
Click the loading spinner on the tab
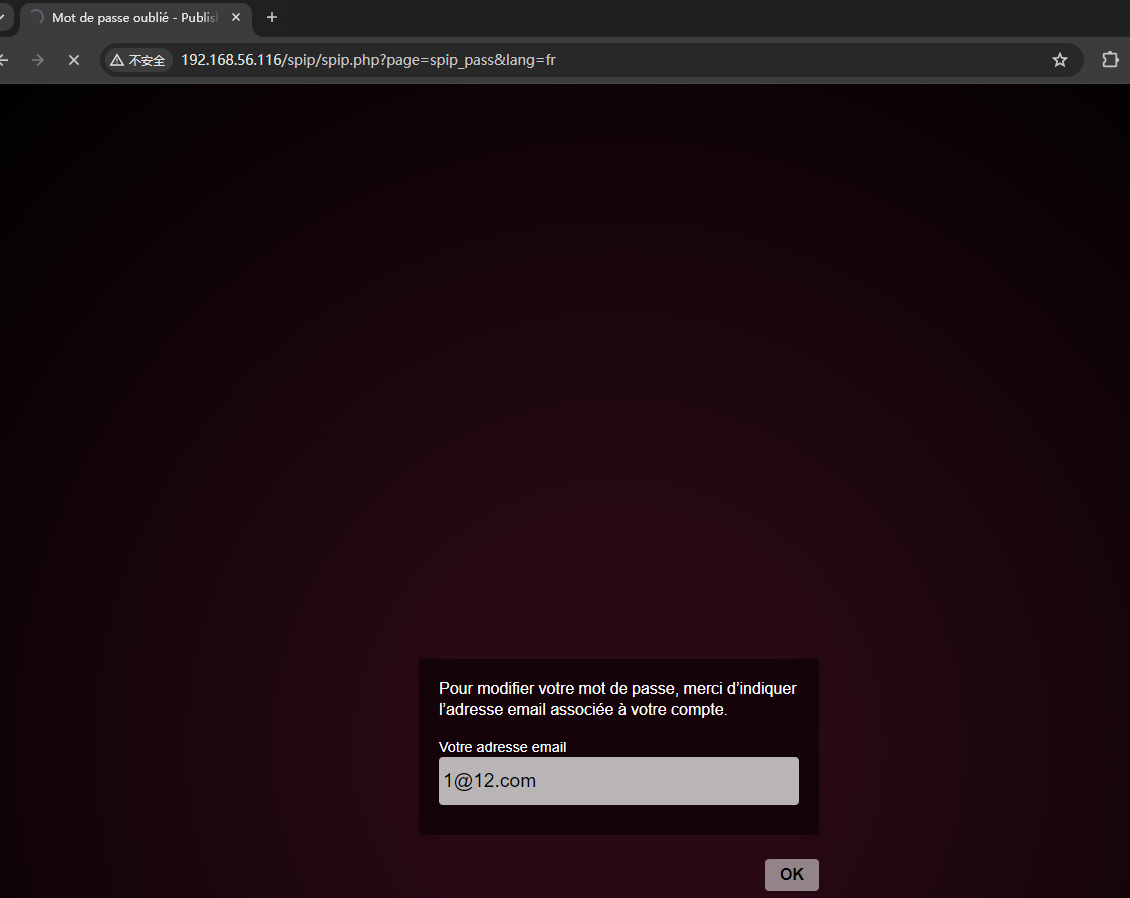(x=37, y=17)
